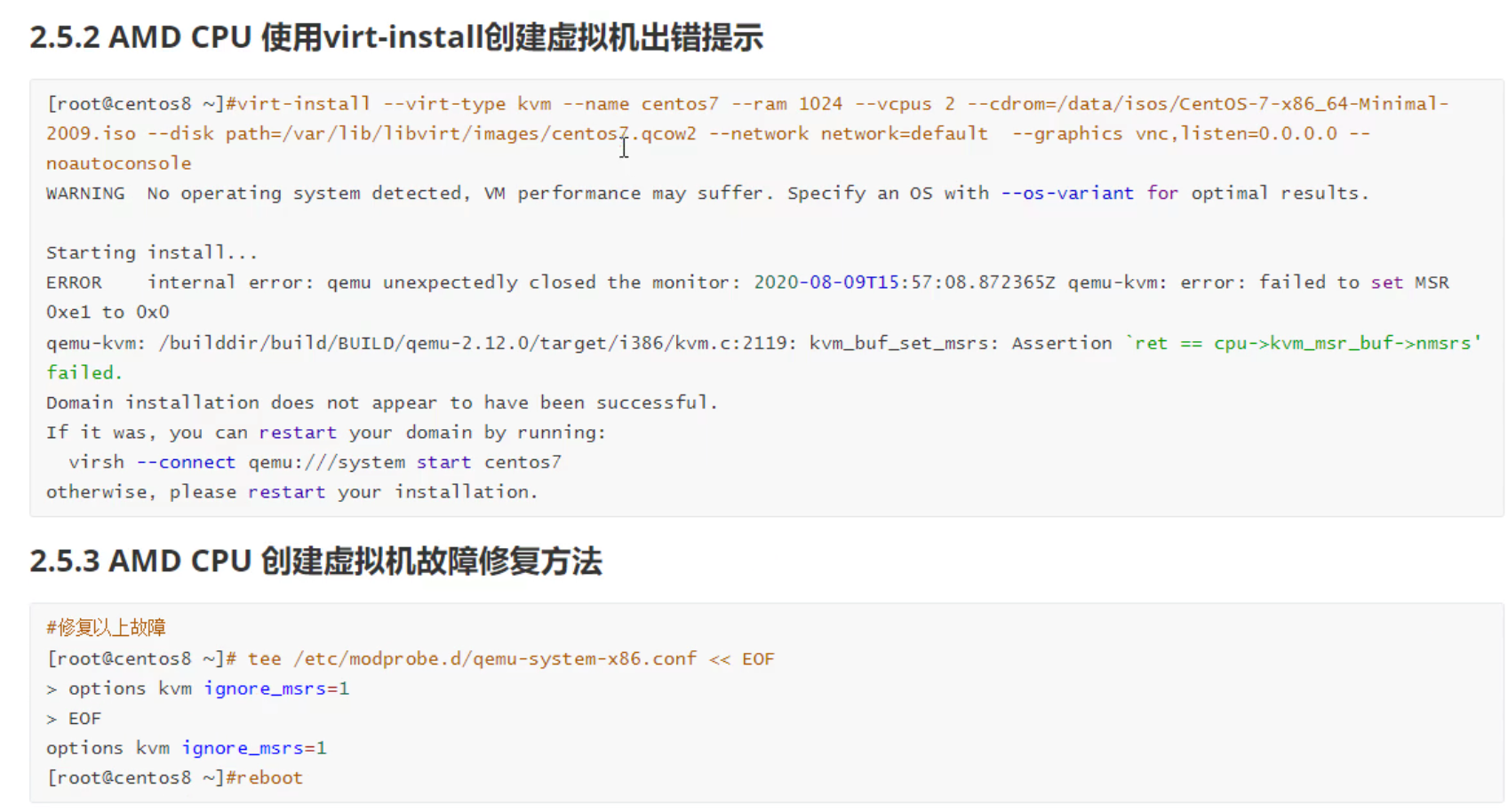Image resolution: width=1508 pixels, height=812 pixels.
Task: Click the "#修复以上故障" comment line
Action: [x=106, y=628]
